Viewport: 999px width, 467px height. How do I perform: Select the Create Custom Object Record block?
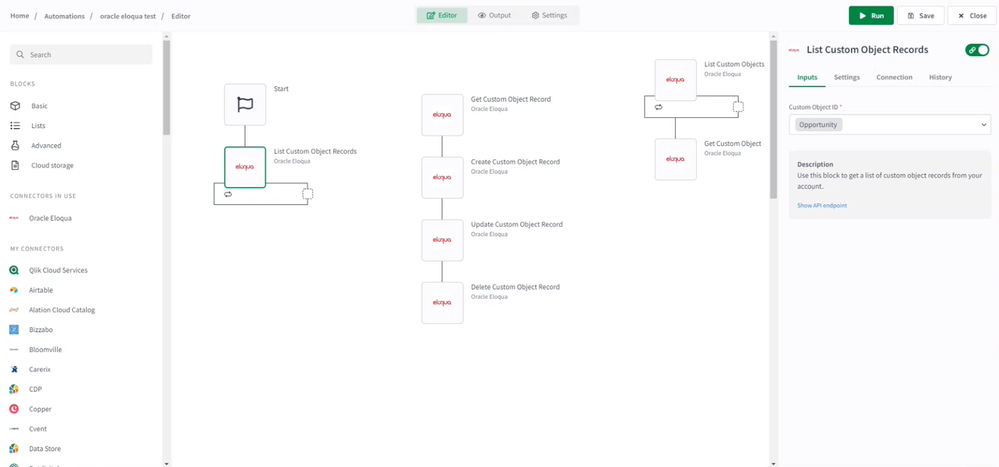442,177
